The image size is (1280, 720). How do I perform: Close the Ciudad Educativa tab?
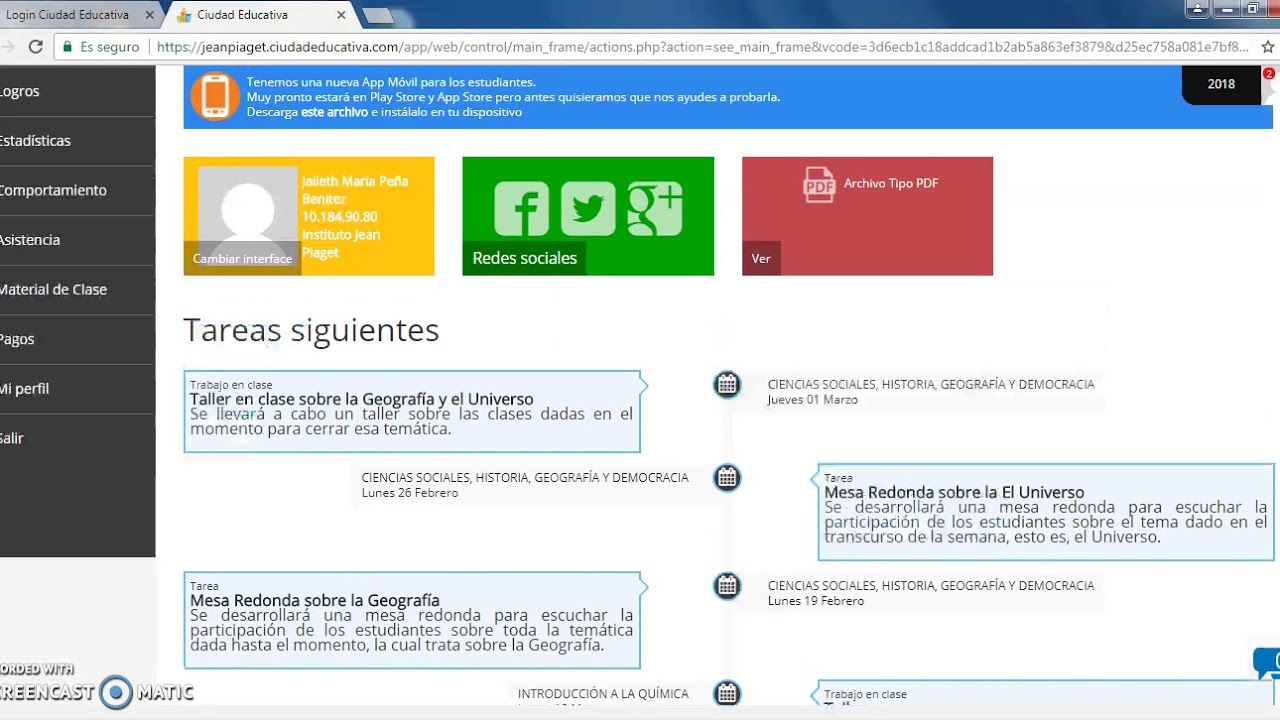pos(341,15)
